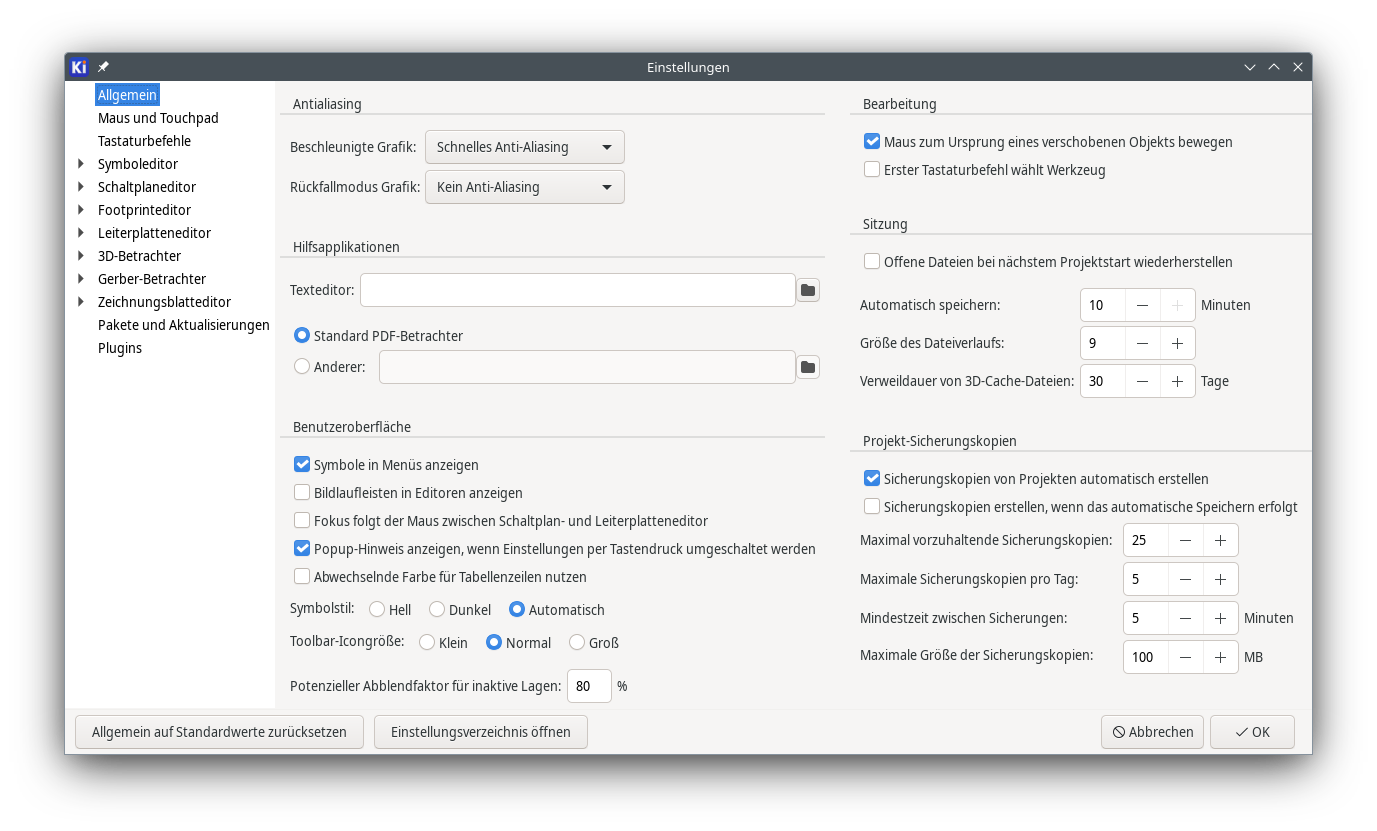Disable Symbole in Menüs anzeigen checkbox
Image resolution: width=1377 pixels, height=831 pixels.
[302, 465]
